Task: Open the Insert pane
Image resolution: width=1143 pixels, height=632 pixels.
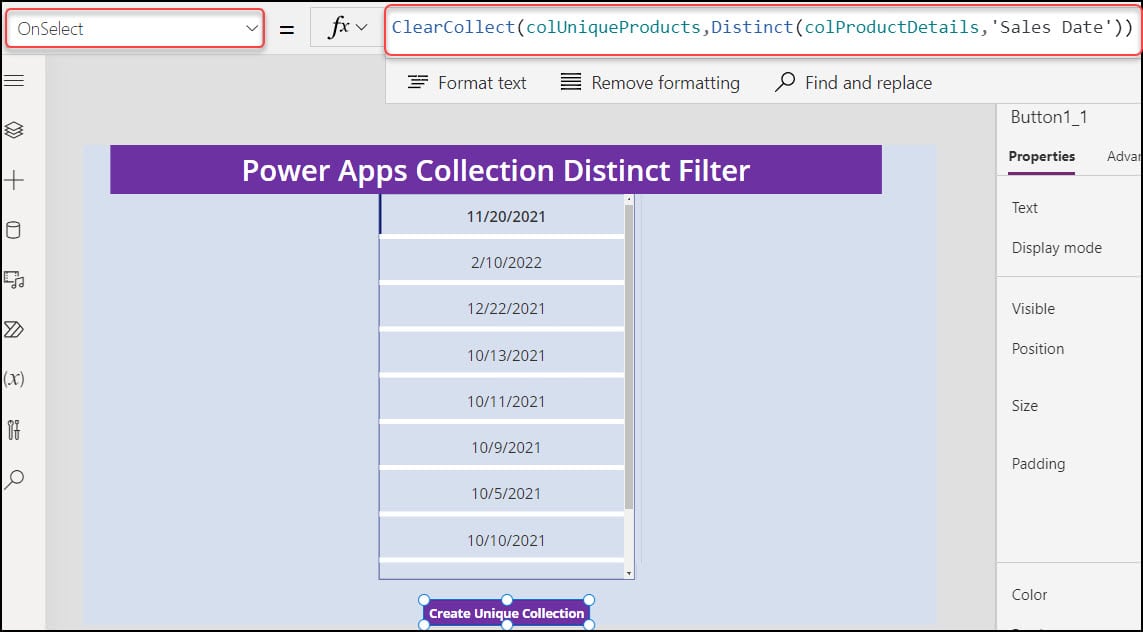Action: (14, 179)
